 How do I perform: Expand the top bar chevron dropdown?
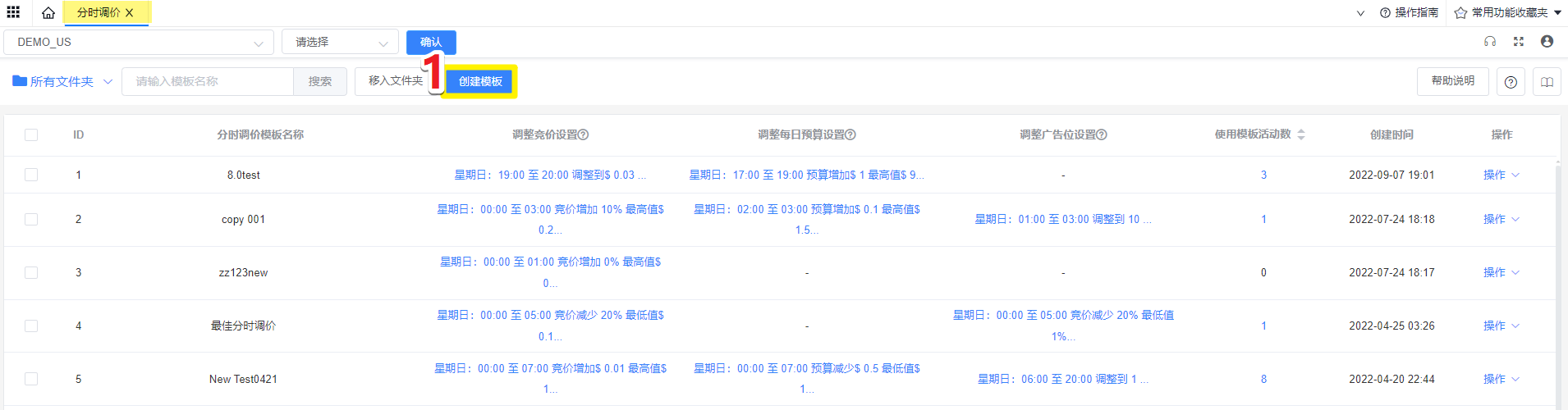pyautogui.click(x=1360, y=13)
